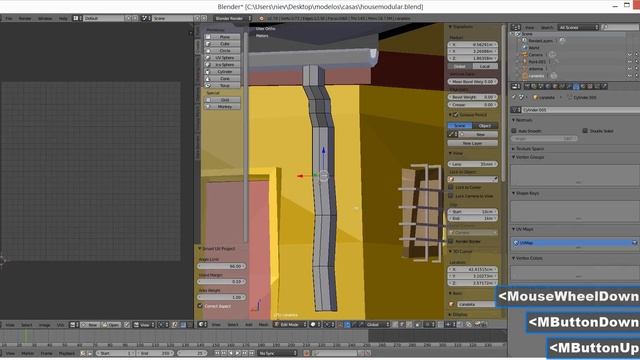Add a Monkey mesh primitive
The image size is (640, 360).
[222, 107]
